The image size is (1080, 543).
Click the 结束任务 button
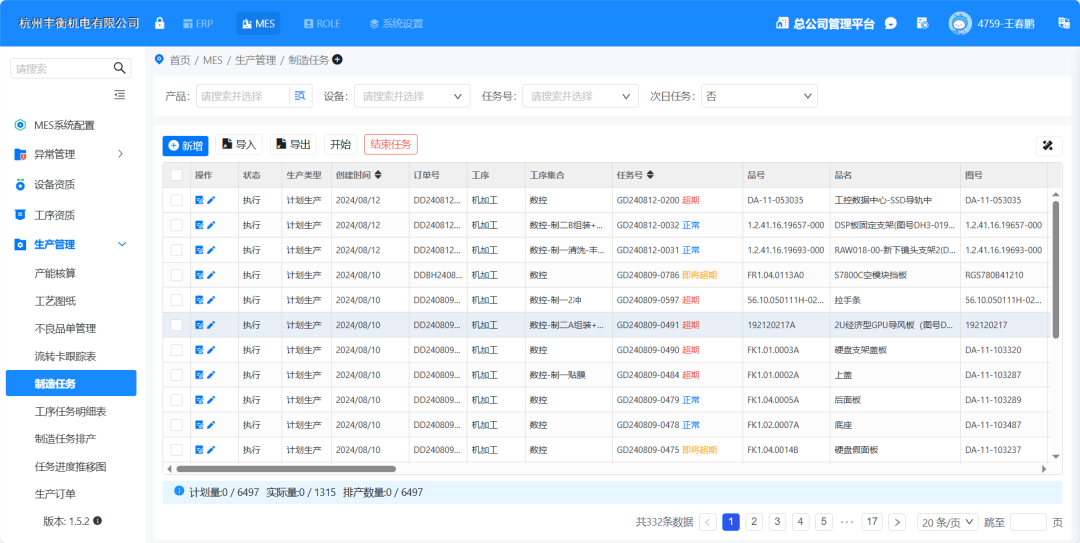pos(390,144)
